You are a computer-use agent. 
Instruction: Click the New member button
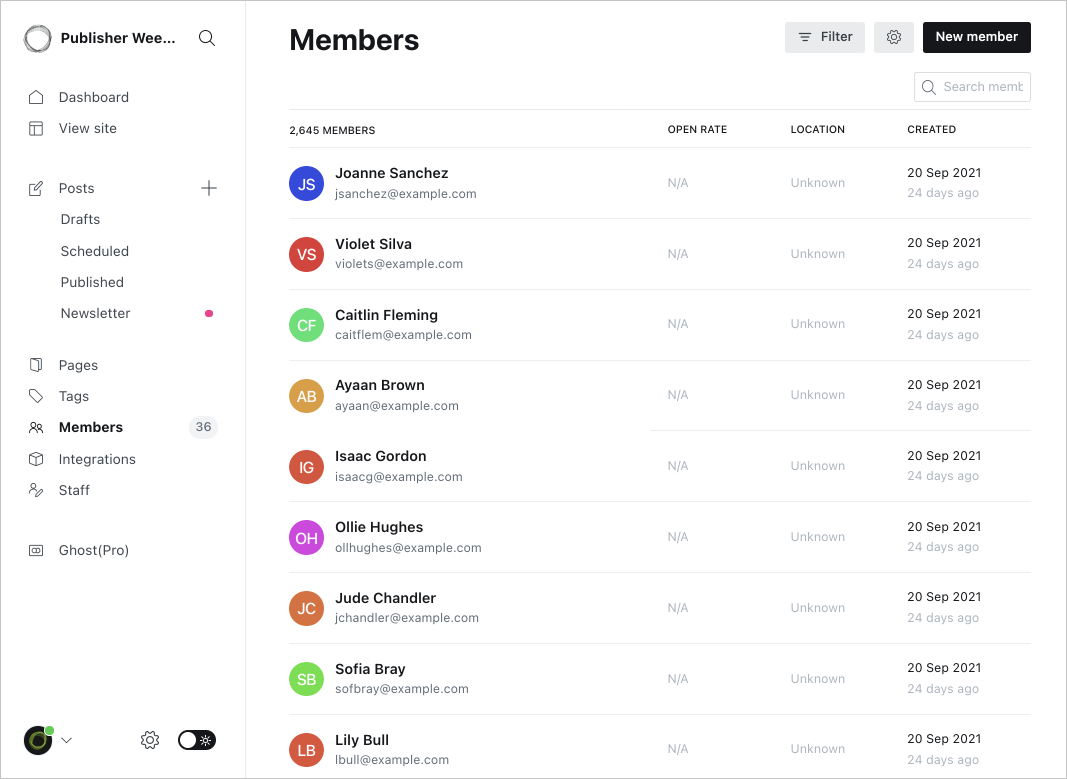[977, 37]
